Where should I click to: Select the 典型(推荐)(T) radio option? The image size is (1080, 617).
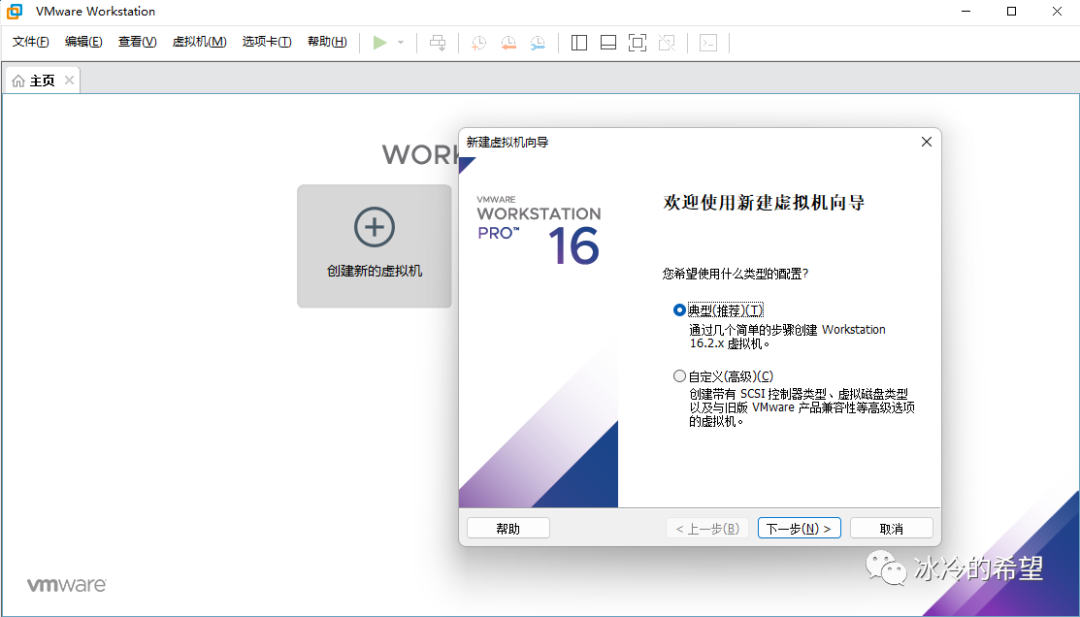click(x=679, y=310)
